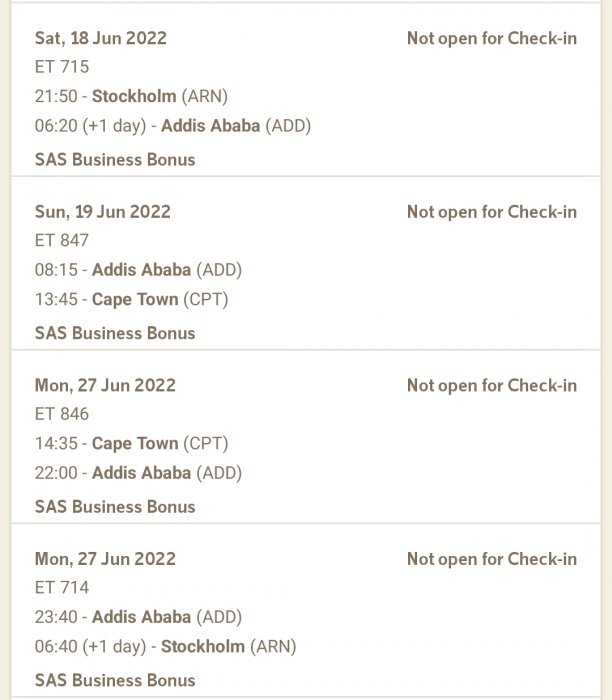Click the 06:40 Stockholm (ARN) arrival
Image resolution: width=612 pixels, height=700 pixels.
pos(166,646)
